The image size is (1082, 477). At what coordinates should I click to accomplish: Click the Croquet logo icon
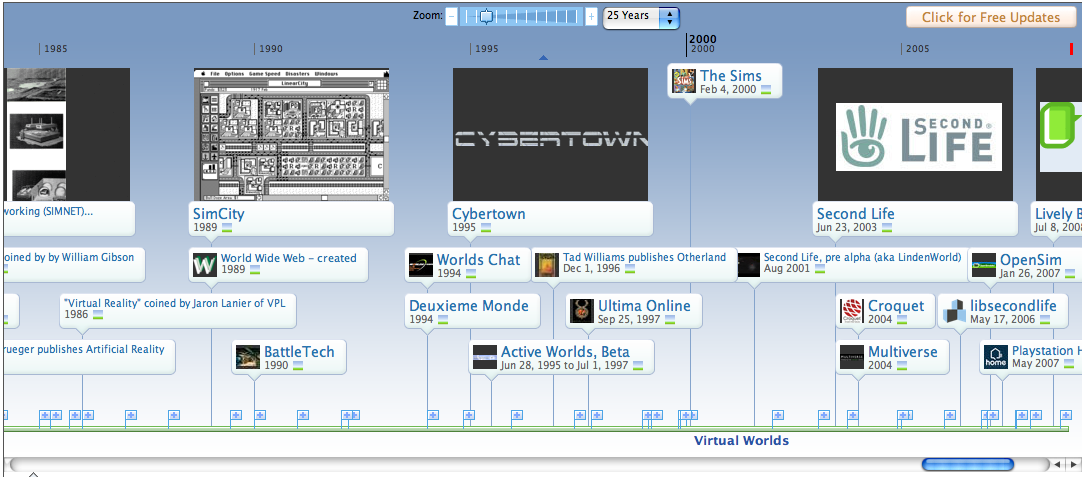pyautogui.click(x=852, y=311)
